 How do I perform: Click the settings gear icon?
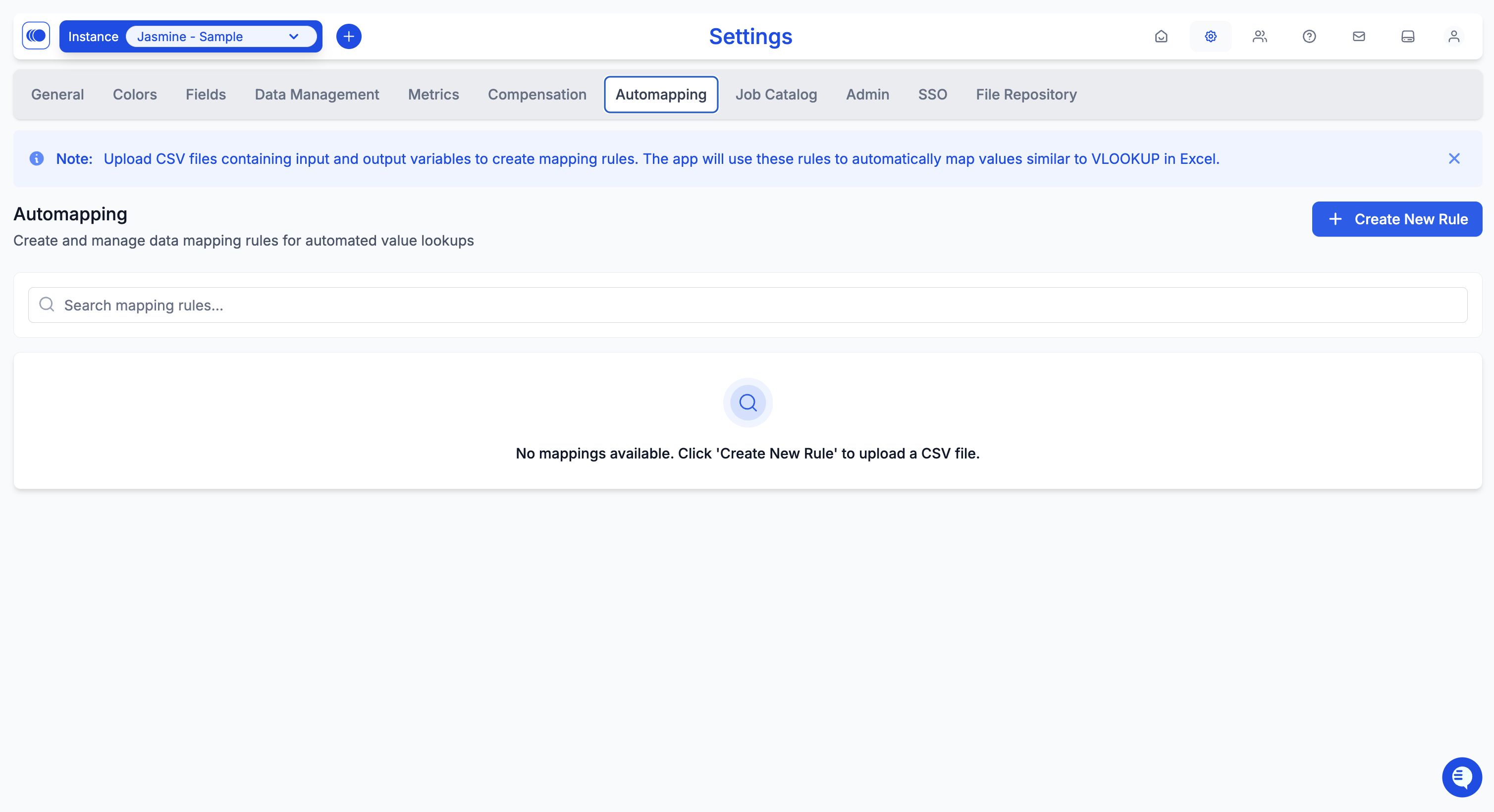click(x=1210, y=37)
